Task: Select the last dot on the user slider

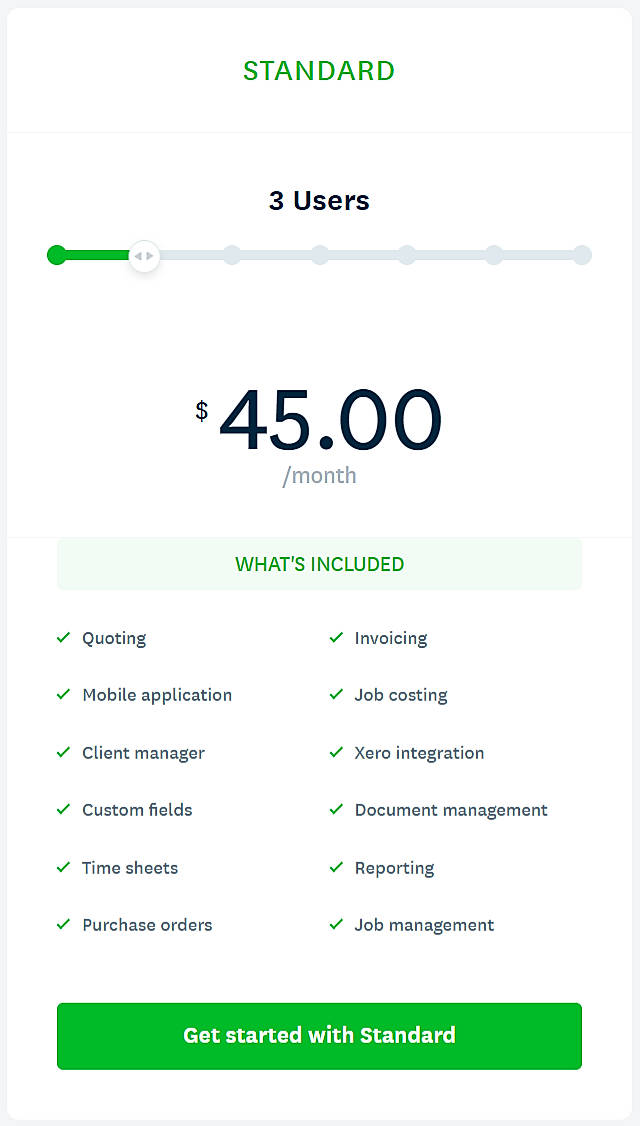Action: point(582,255)
